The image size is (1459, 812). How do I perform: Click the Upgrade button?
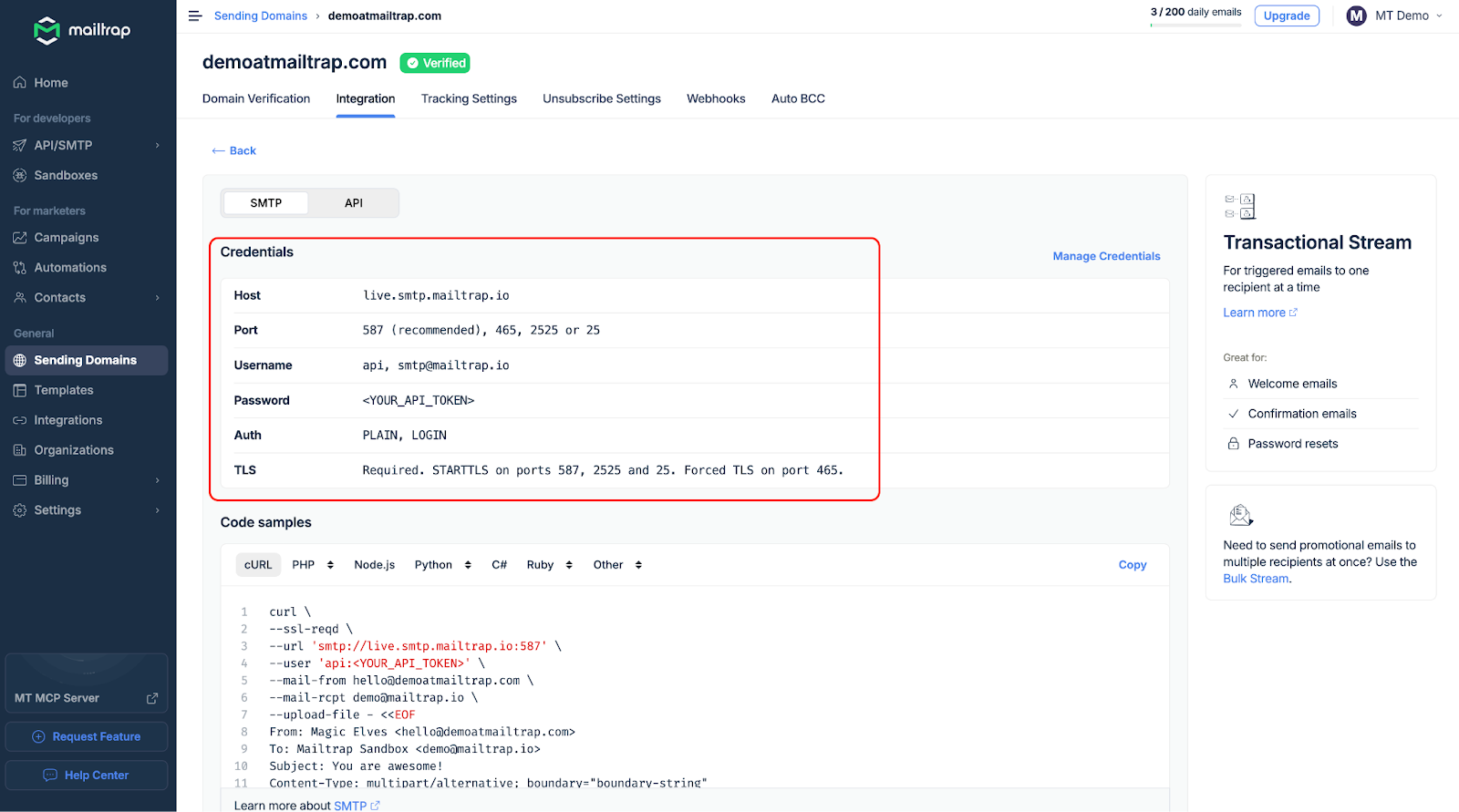[1287, 15]
